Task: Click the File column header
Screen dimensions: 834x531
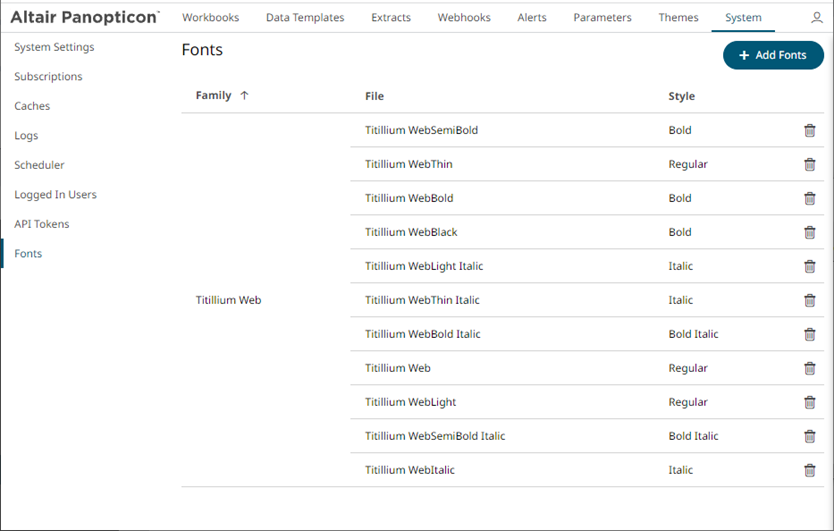Action: [374, 97]
